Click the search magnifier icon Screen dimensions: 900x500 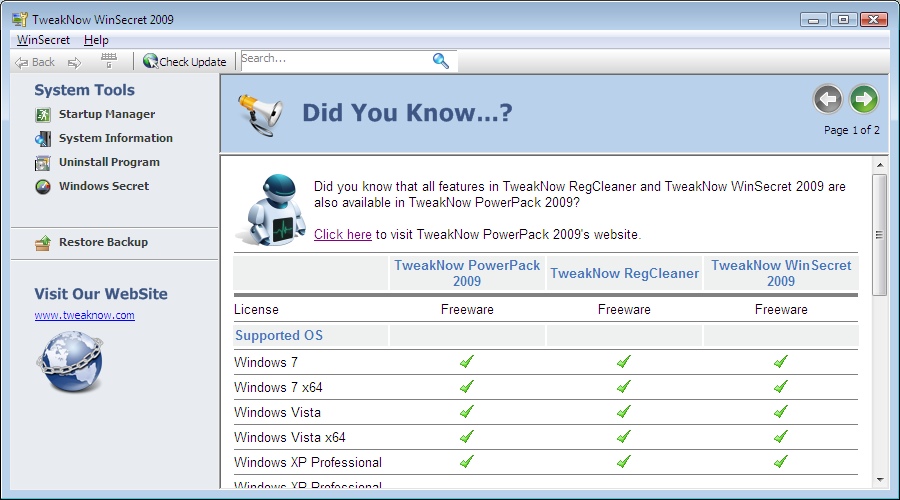(x=440, y=60)
